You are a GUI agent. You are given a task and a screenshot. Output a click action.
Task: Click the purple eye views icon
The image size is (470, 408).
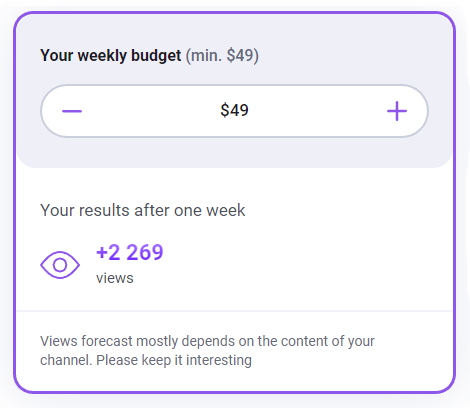pos(60,265)
